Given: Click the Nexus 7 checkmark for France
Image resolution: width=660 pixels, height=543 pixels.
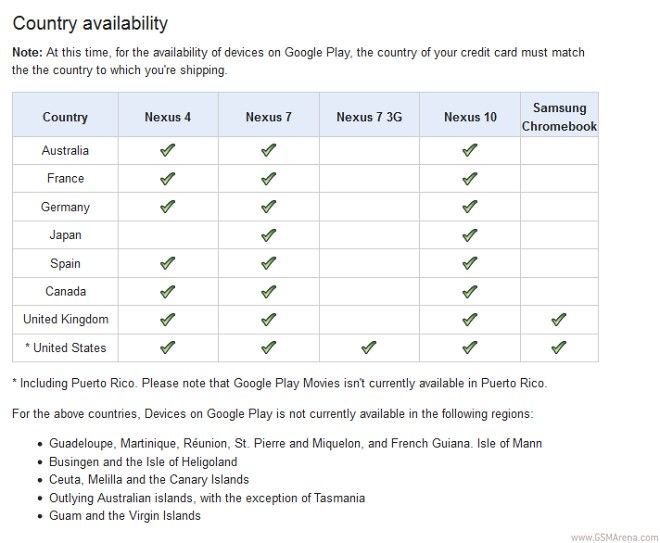Looking at the screenshot, I should point(268,179).
